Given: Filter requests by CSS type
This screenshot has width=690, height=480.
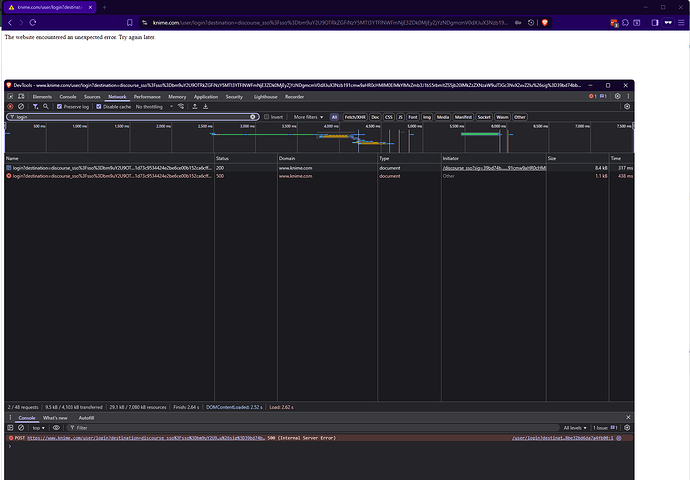Looking at the screenshot, I should 389,117.
